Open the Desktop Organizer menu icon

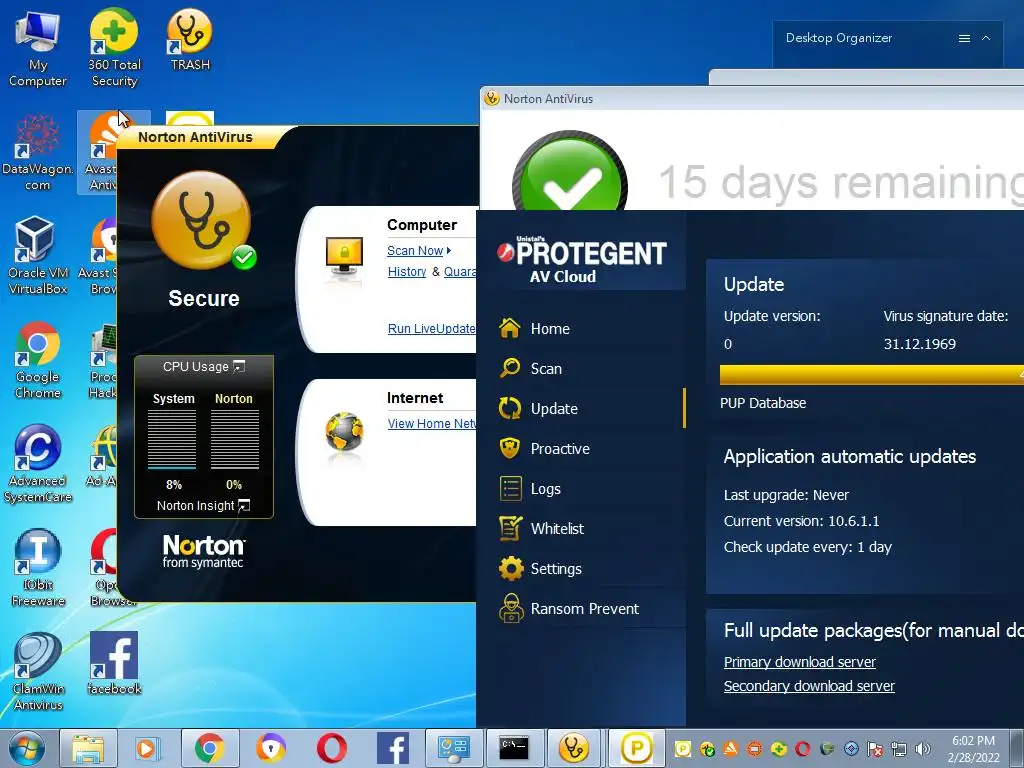(x=964, y=39)
